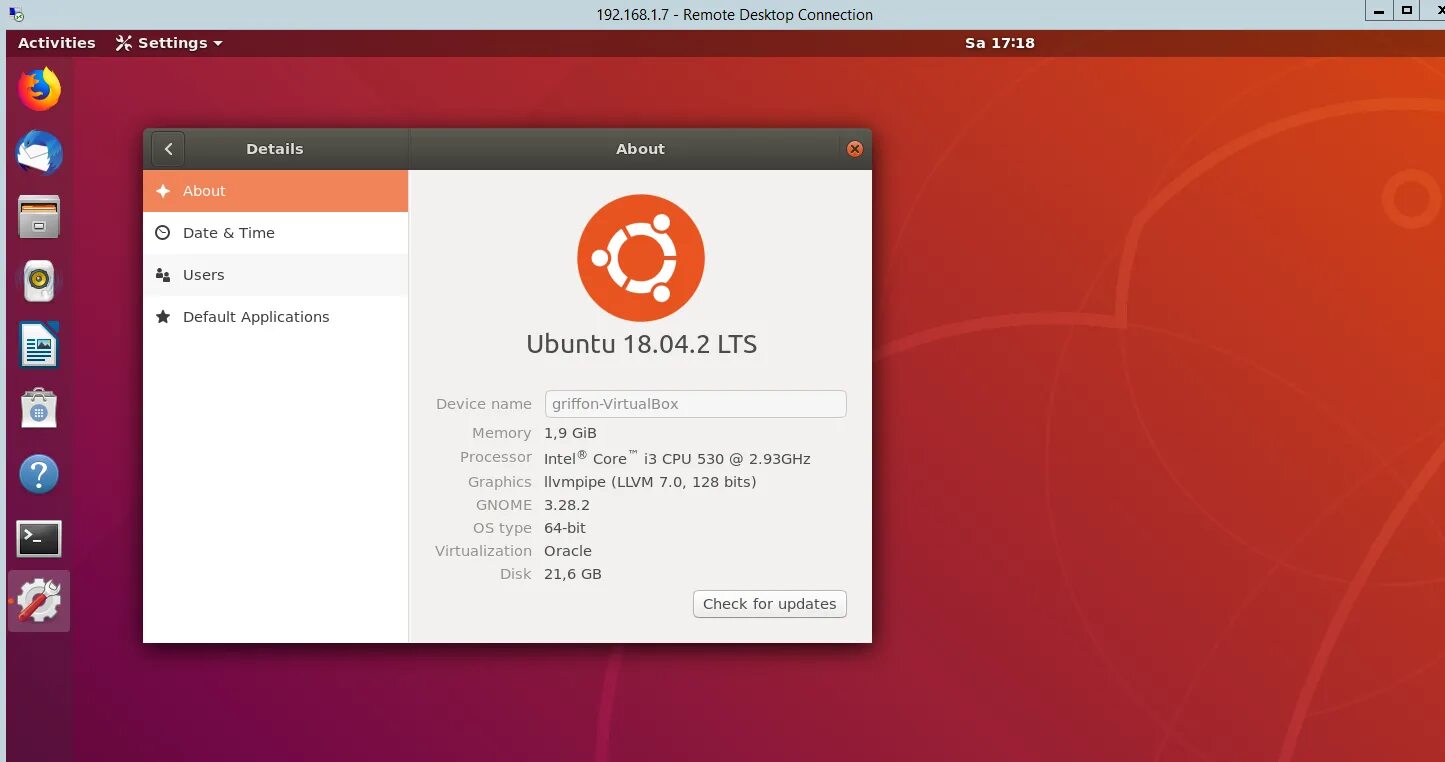Go back with the Details back arrow
Screen dimensions: 1445x762
click(168, 149)
